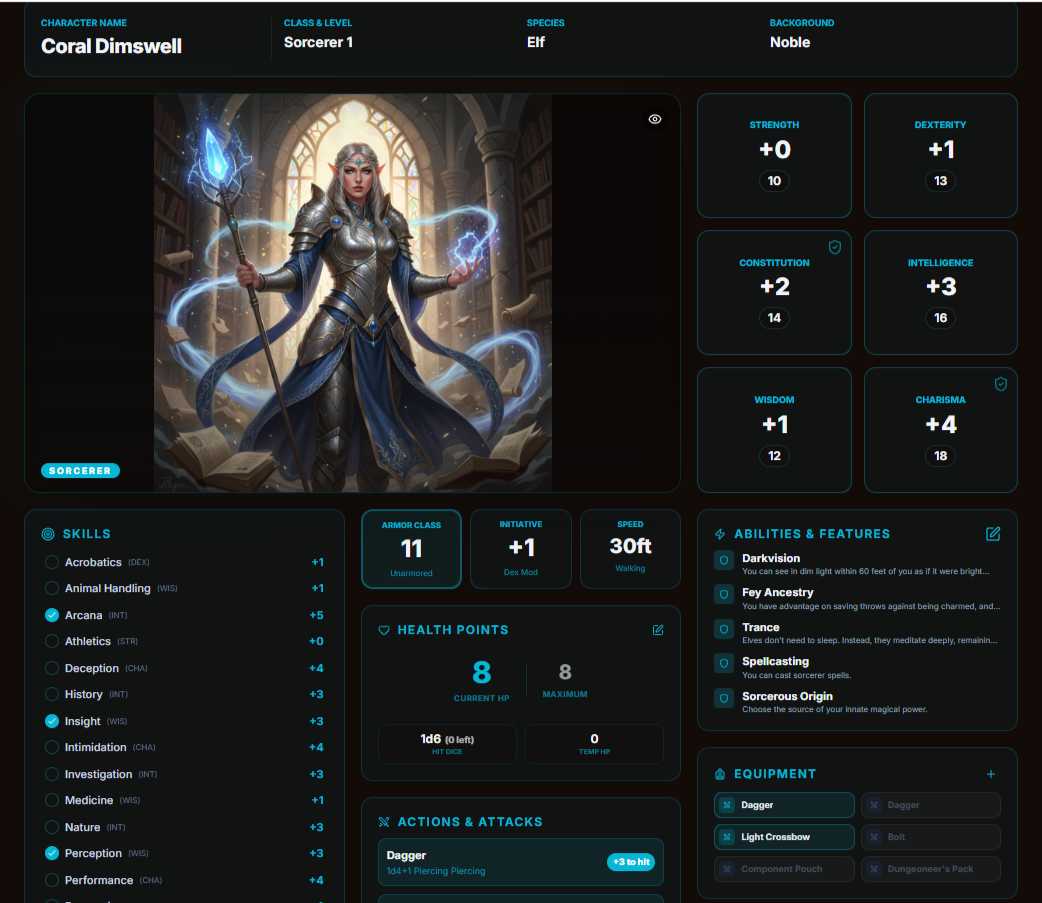Click the Health Points heart icon
The image size is (1042, 903).
pyautogui.click(x=383, y=630)
